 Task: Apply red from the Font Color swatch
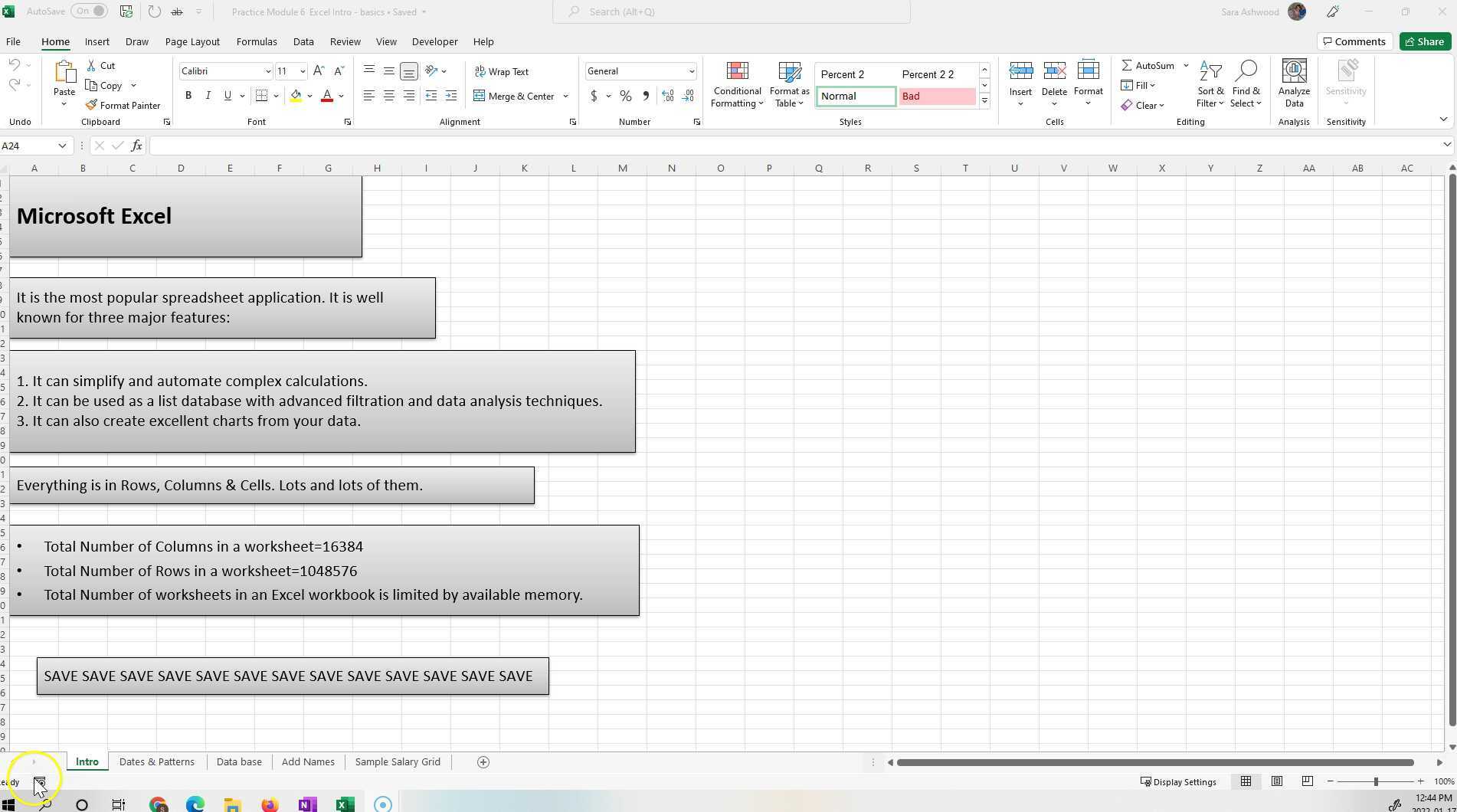coord(326,96)
